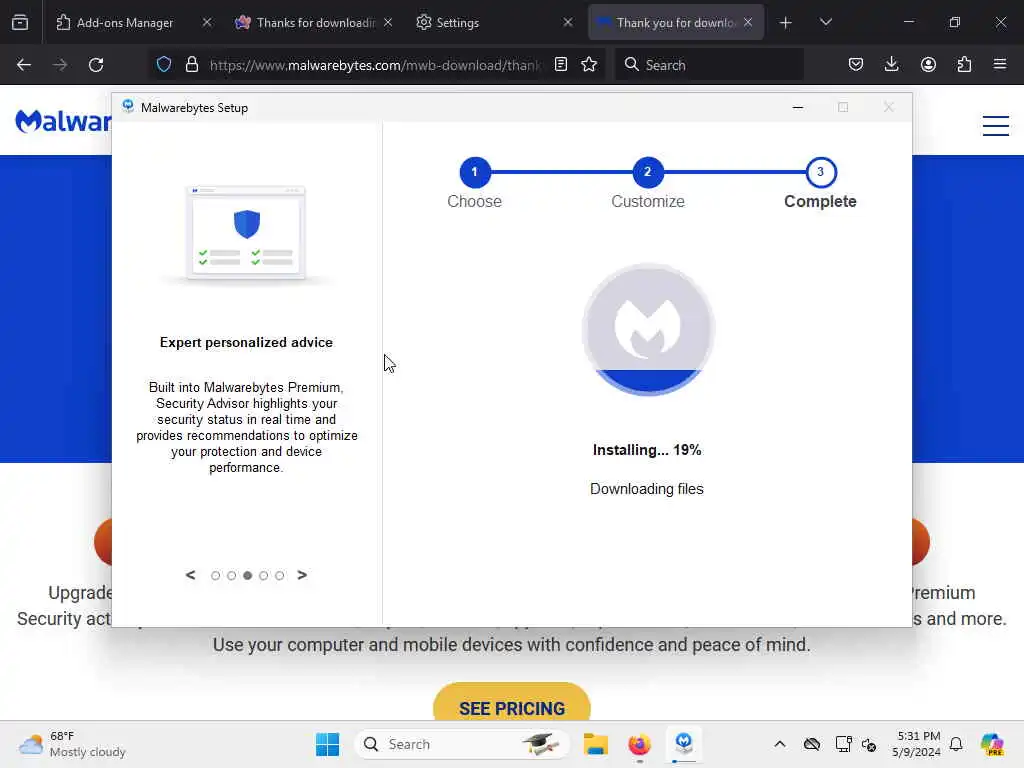Open File Explorer from taskbar
This screenshot has height=768, width=1024.
point(596,744)
